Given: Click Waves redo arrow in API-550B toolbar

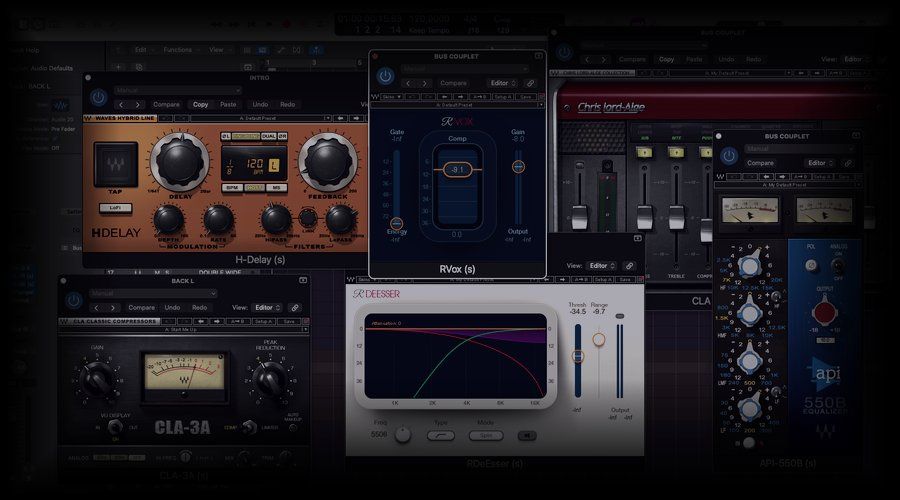Looking at the screenshot, I should 782,177.
